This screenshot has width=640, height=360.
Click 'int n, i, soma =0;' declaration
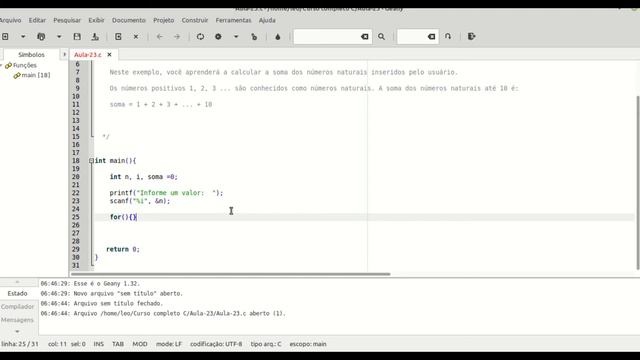(144, 177)
